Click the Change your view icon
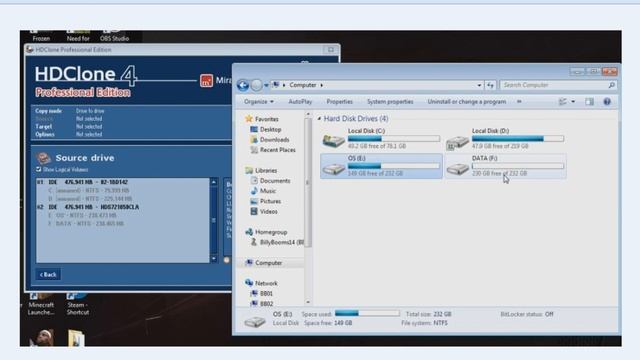This screenshot has height=360, width=640. pyautogui.click(x=563, y=102)
